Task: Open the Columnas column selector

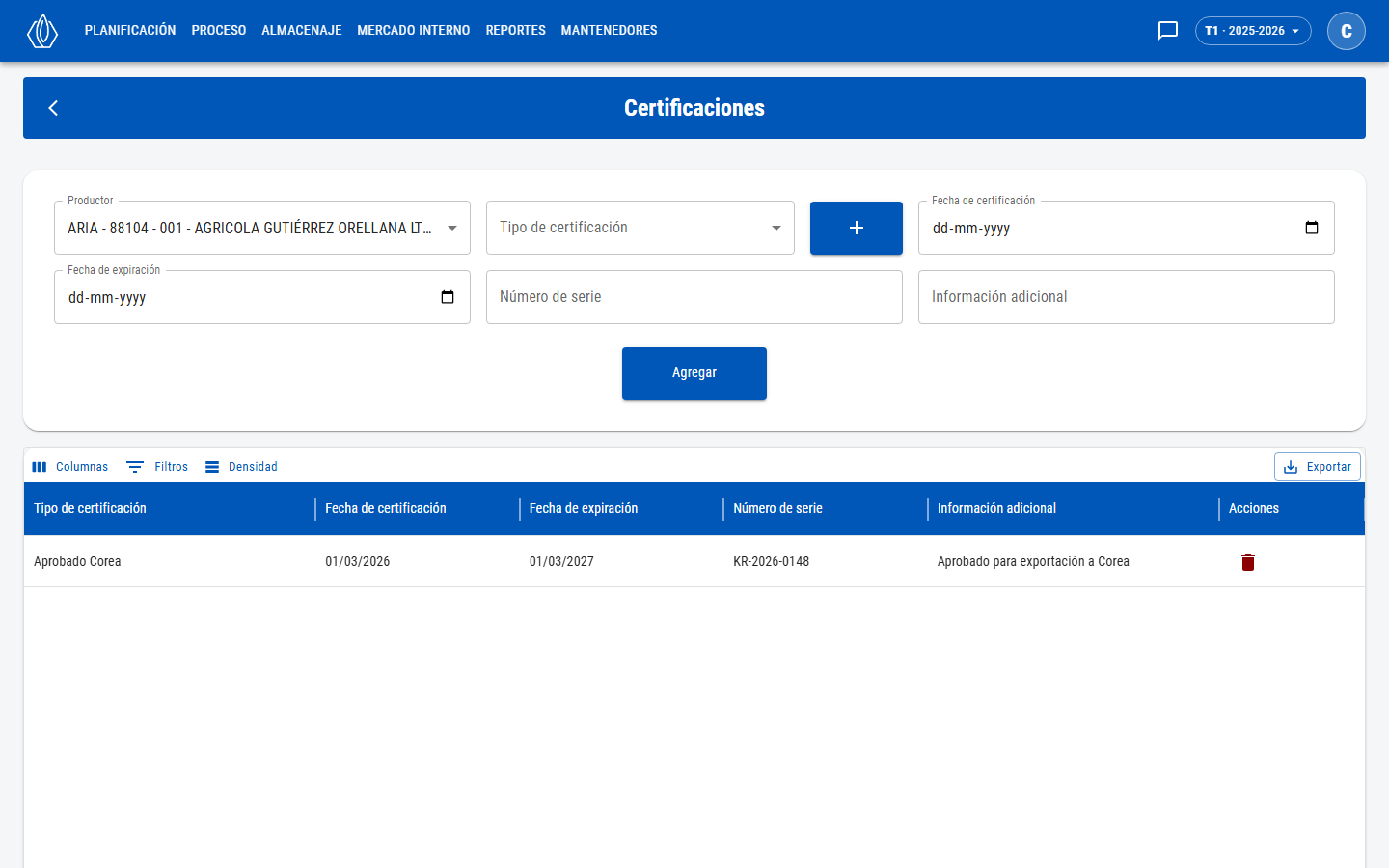Action: click(69, 467)
